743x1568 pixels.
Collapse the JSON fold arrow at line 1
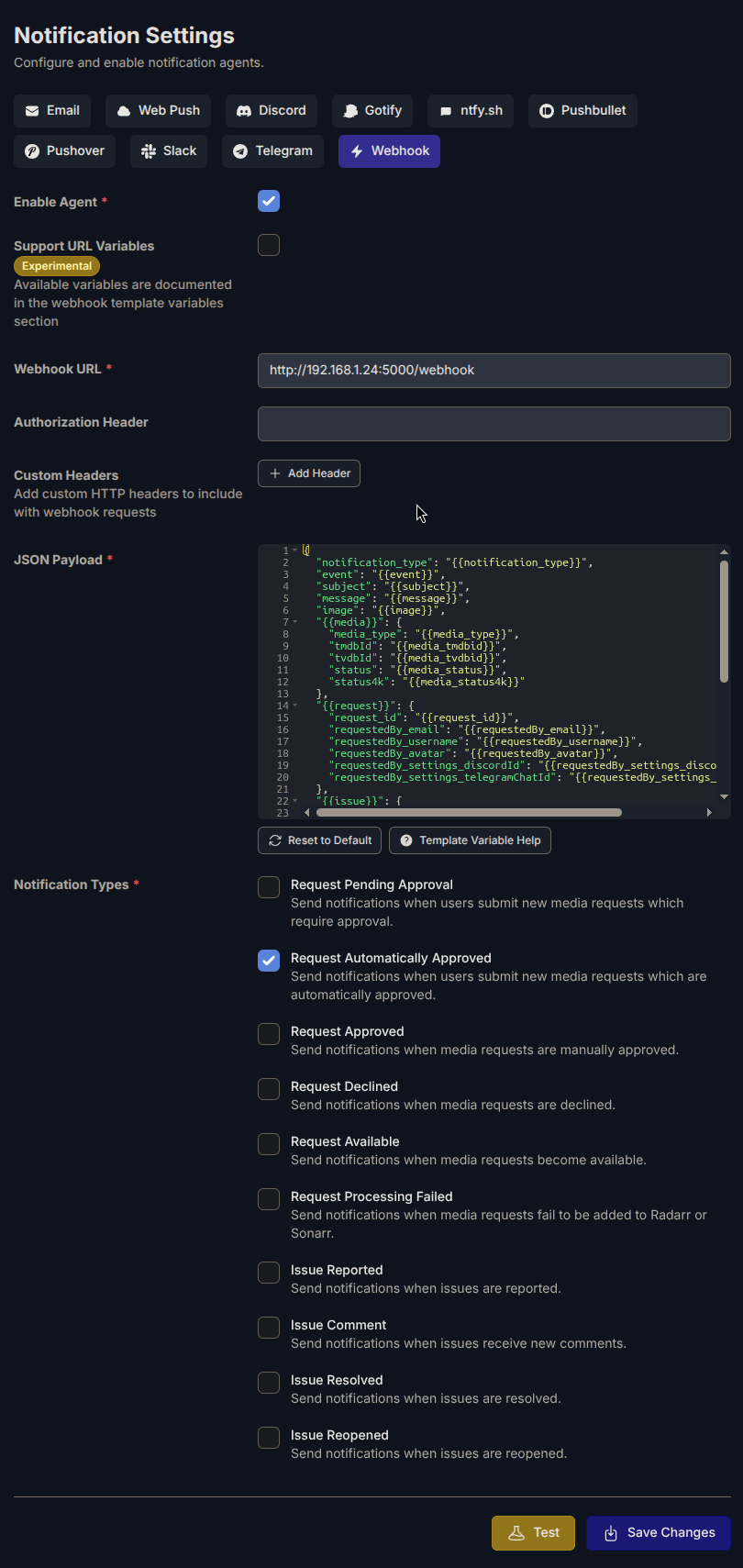[x=295, y=550]
